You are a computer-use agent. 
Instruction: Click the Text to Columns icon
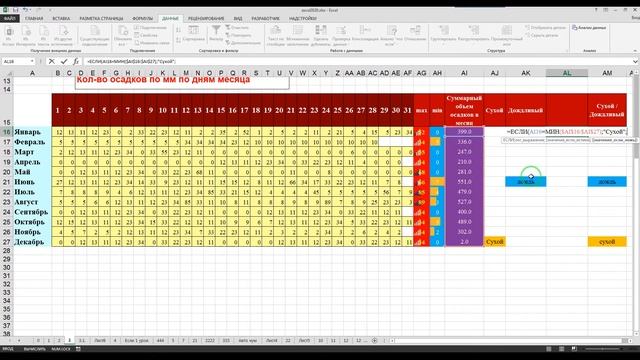[276, 36]
